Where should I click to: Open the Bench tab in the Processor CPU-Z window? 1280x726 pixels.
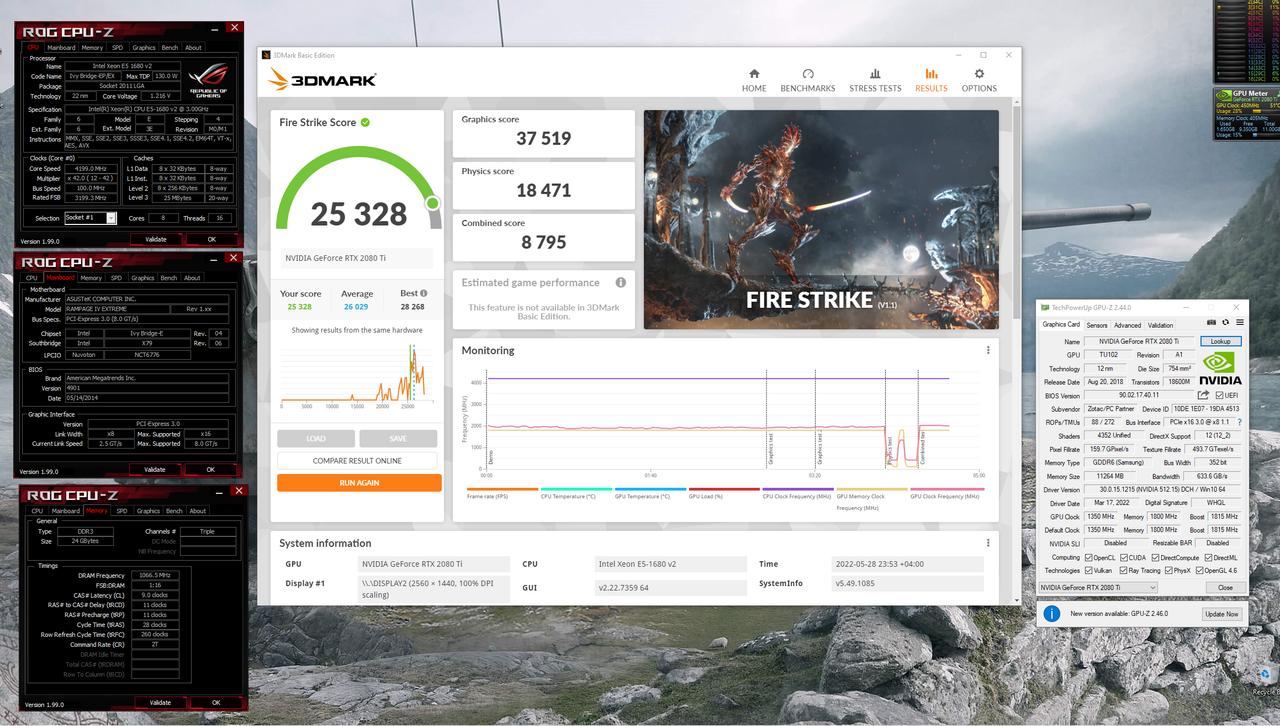pyautogui.click(x=170, y=47)
